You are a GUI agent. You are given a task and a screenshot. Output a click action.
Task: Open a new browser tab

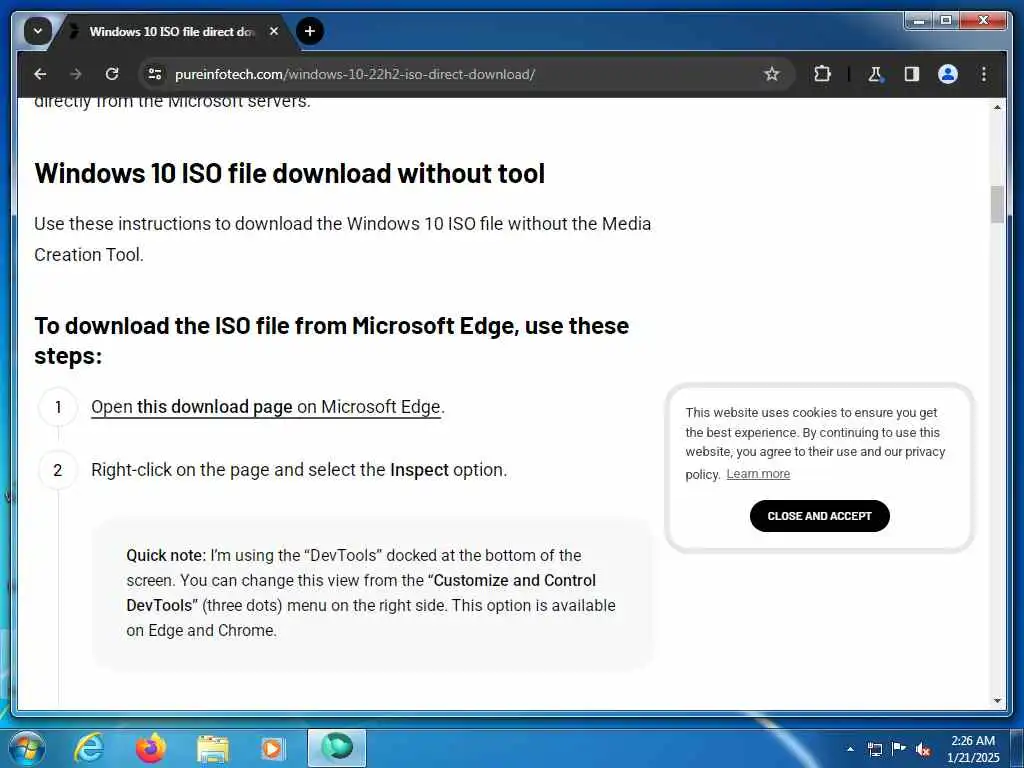tap(310, 31)
